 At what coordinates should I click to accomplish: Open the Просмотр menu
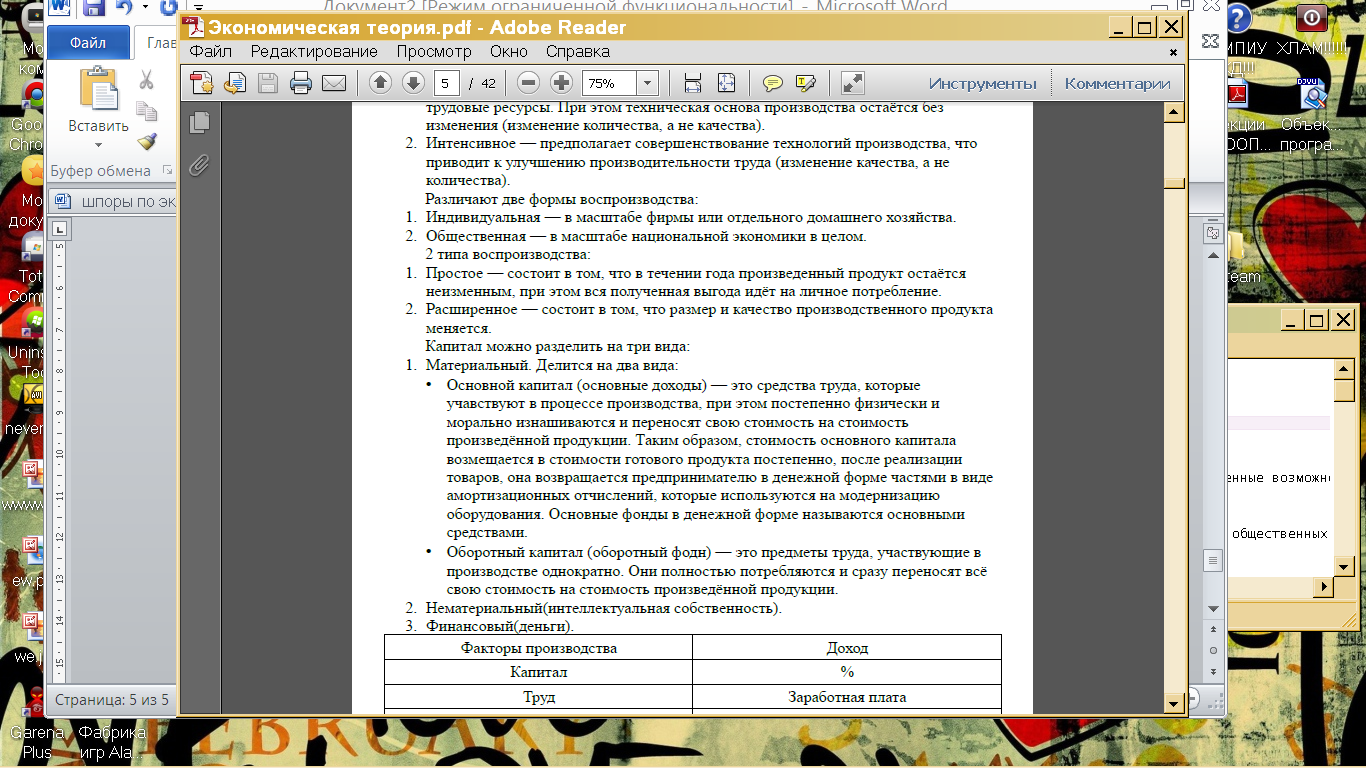[x=434, y=51]
